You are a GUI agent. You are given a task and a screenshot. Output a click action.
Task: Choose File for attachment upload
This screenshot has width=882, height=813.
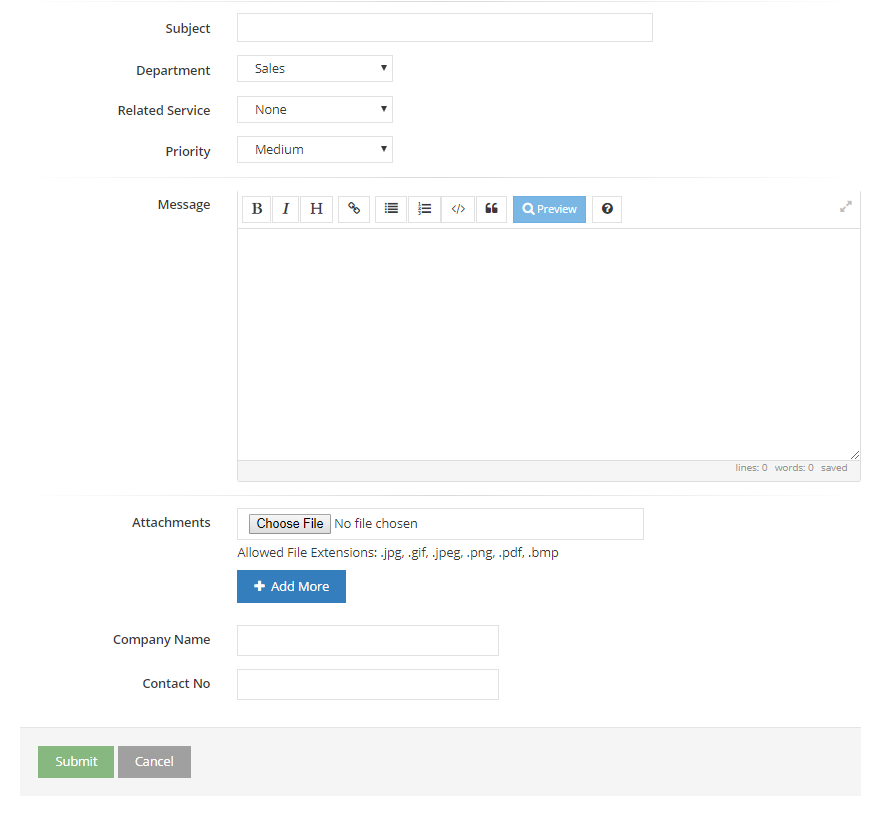(x=289, y=523)
